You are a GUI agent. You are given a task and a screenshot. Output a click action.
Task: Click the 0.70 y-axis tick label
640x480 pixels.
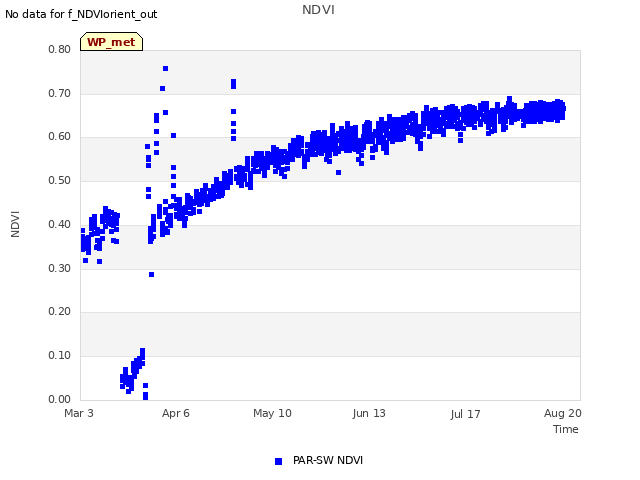point(60,93)
